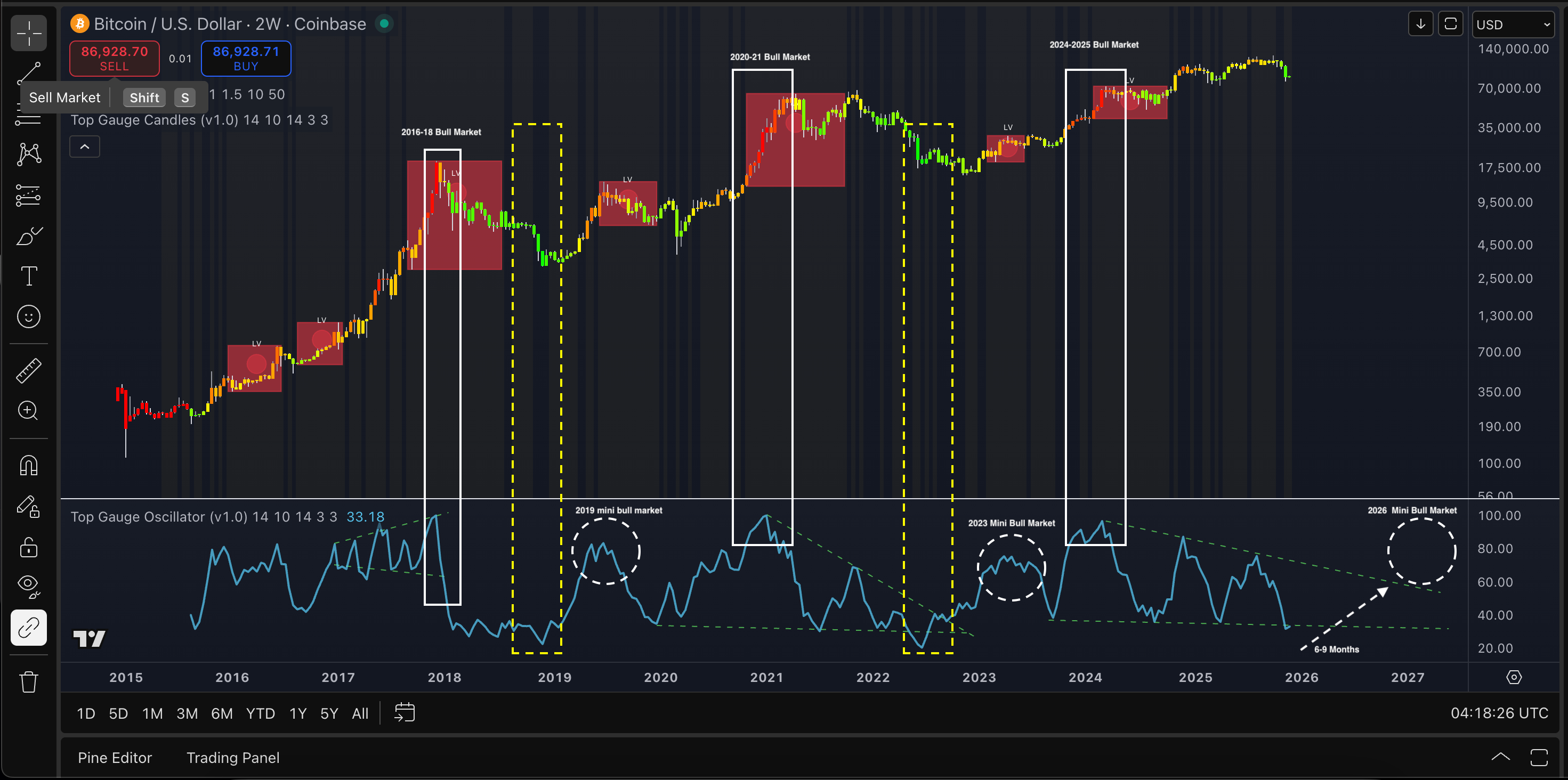Click the green market status dot
1568x780 pixels.
(x=384, y=24)
